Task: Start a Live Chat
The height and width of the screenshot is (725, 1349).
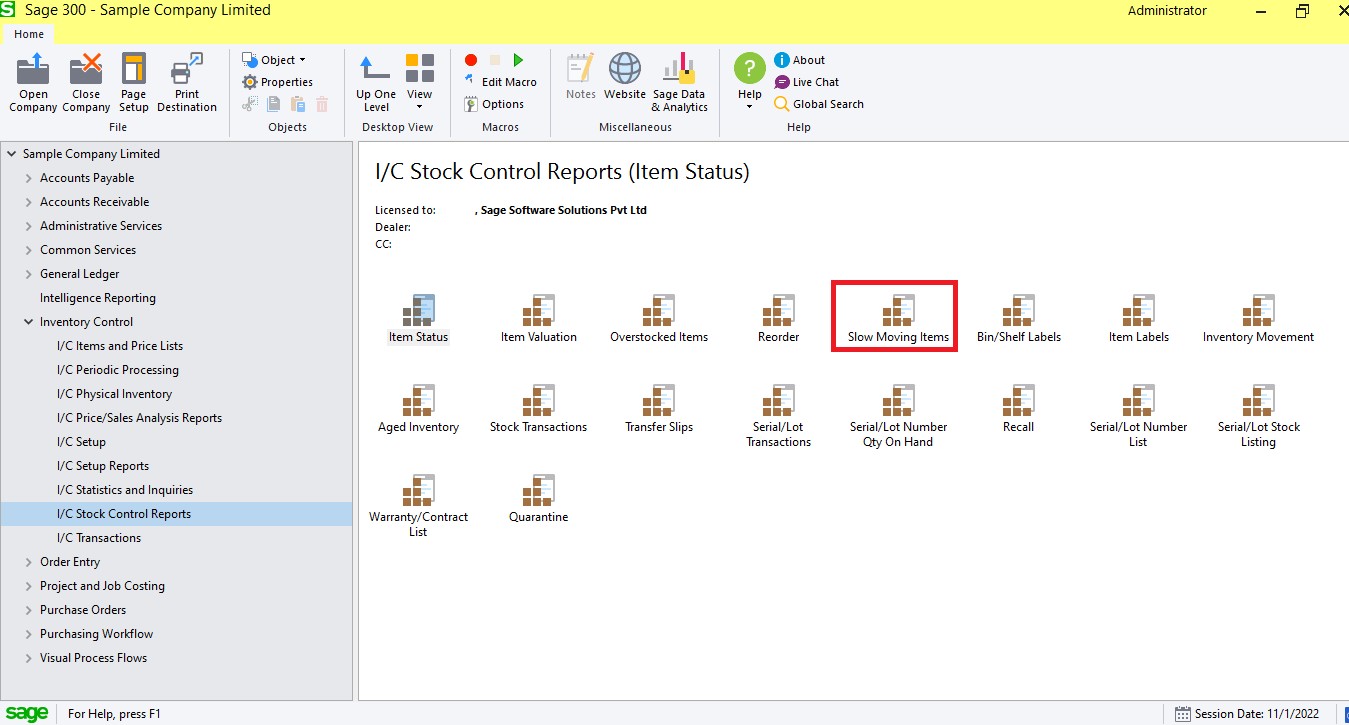Action: pos(807,82)
